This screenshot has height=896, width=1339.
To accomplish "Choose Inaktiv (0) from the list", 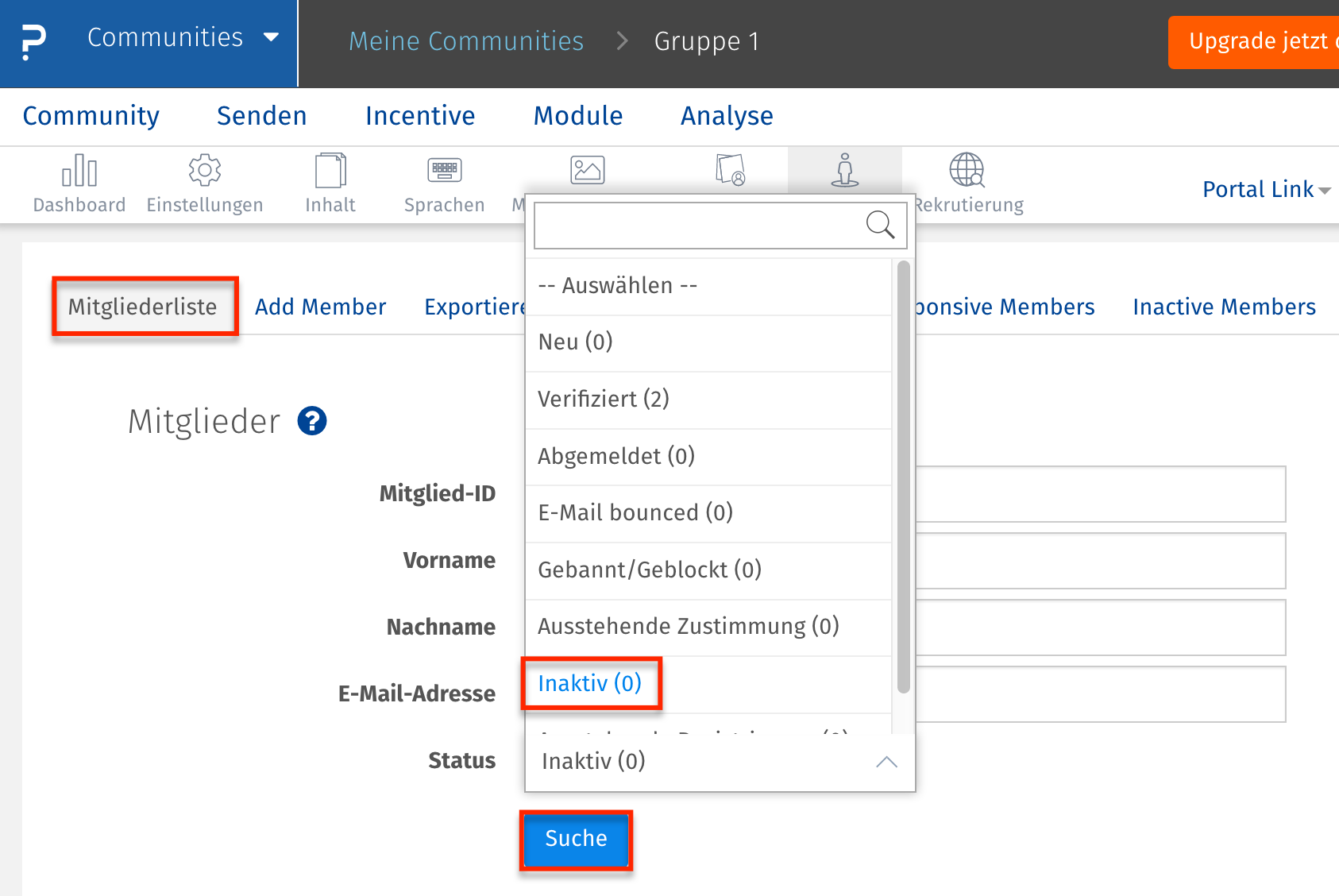I will pyautogui.click(x=590, y=683).
